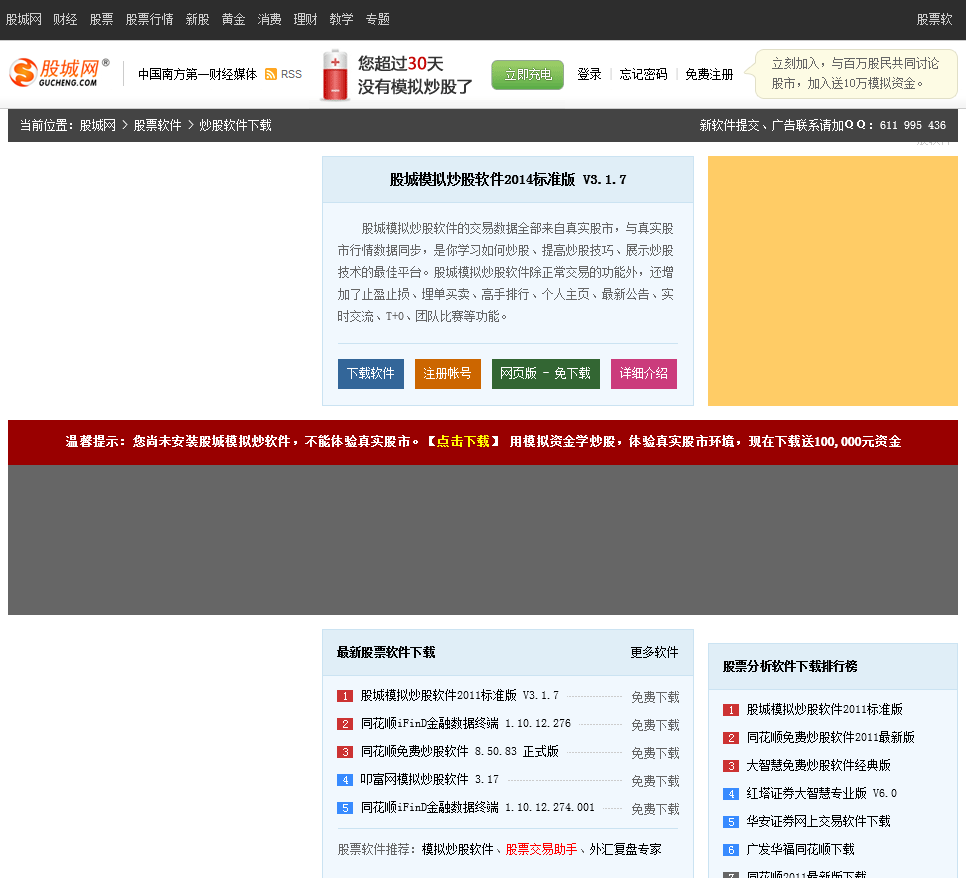Click the gray banner area below the notice
This screenshot has height=878, width=966.
483,540
